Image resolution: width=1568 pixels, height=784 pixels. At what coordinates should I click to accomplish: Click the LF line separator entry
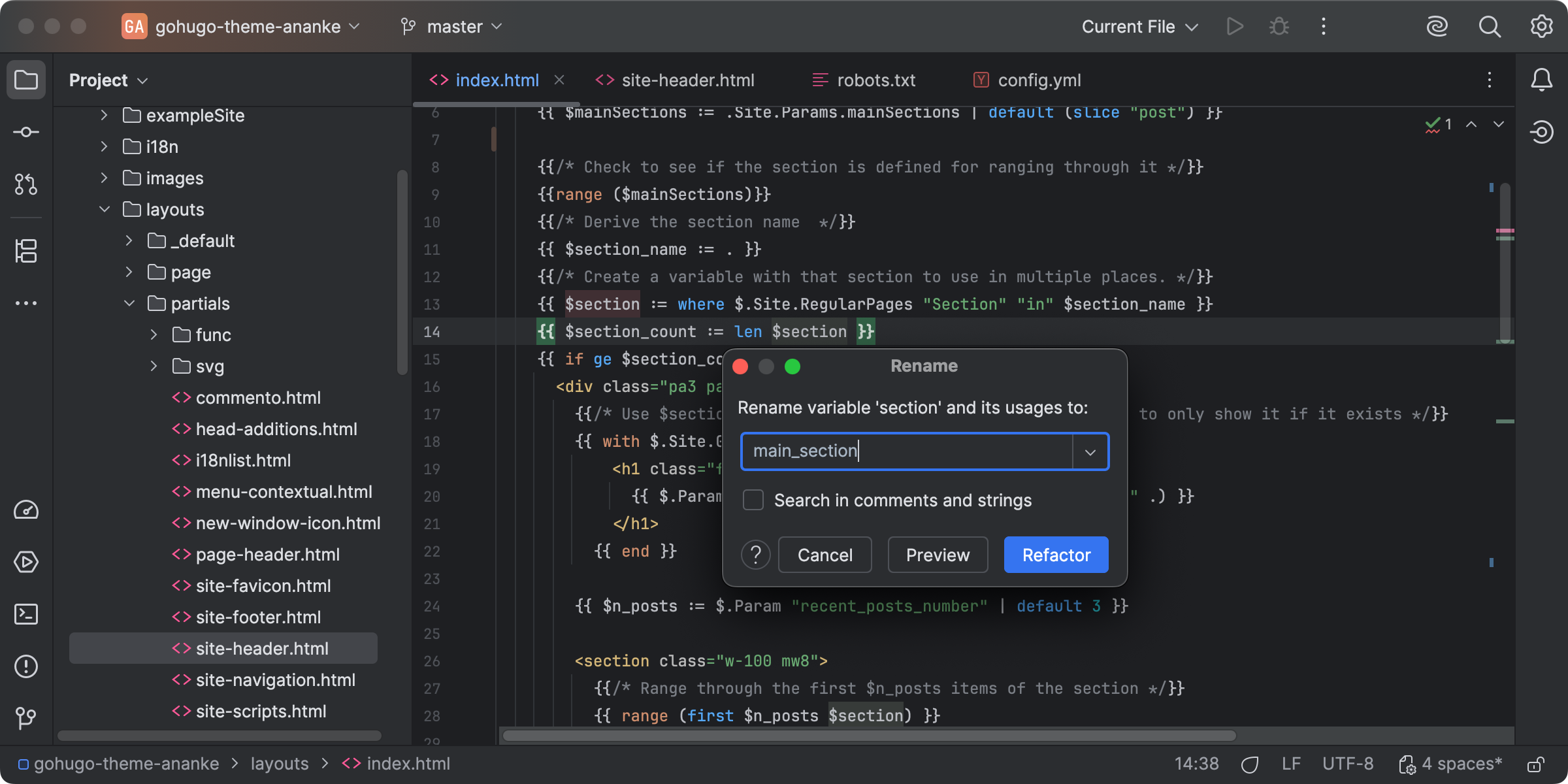pos(1291,764)
